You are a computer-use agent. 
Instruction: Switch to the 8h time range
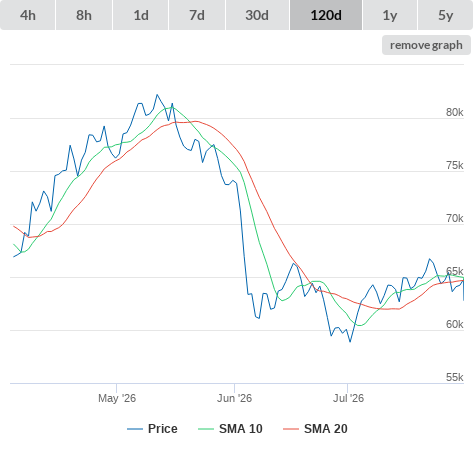point(84,15)
